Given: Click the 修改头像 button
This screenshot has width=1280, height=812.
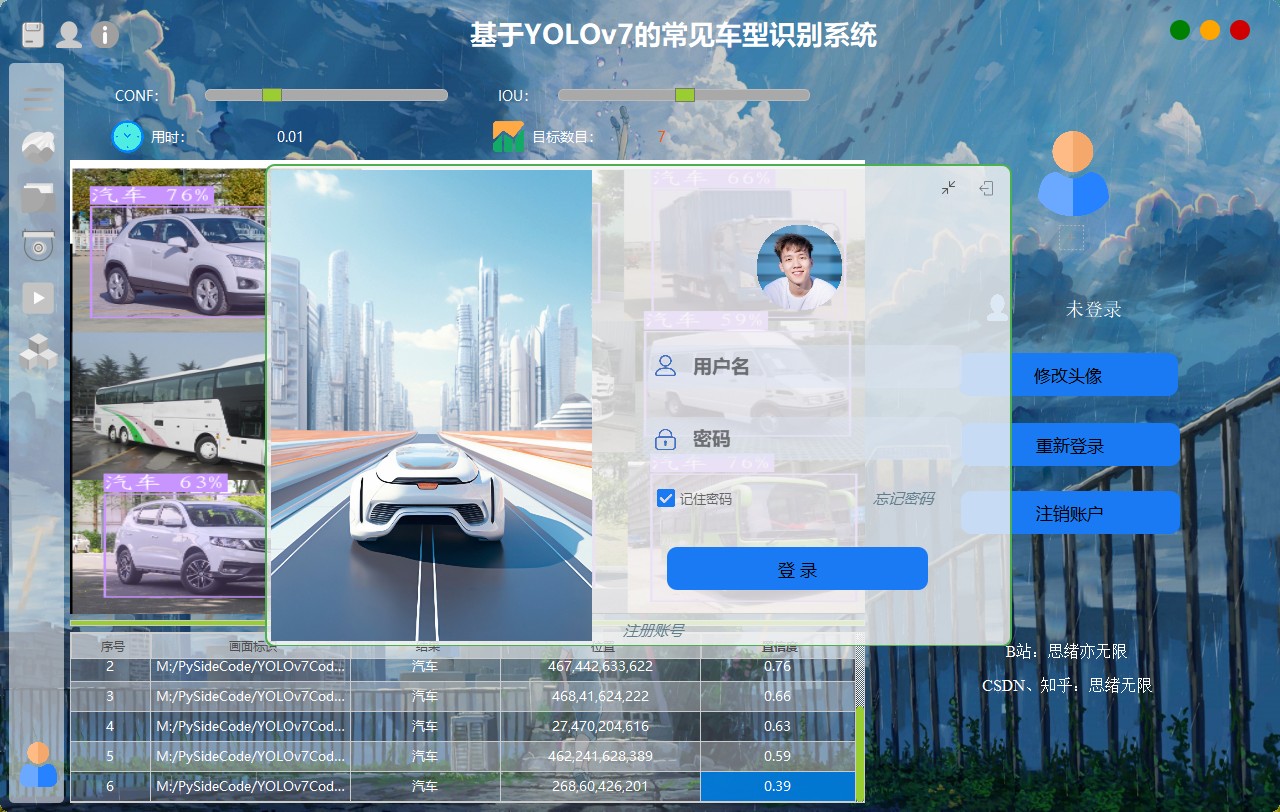Looking at the screenshot, I should click(1069, 375).
